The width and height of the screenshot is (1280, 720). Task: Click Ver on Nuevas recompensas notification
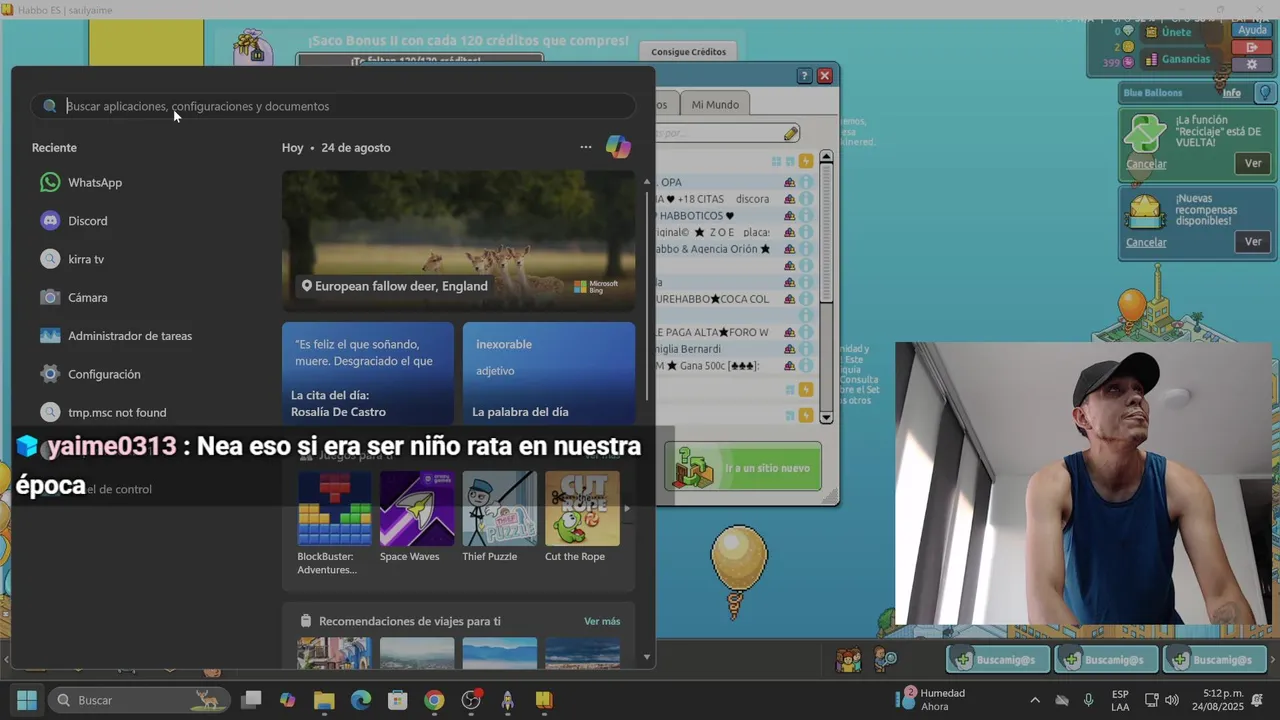click(x=1253, y=241)
